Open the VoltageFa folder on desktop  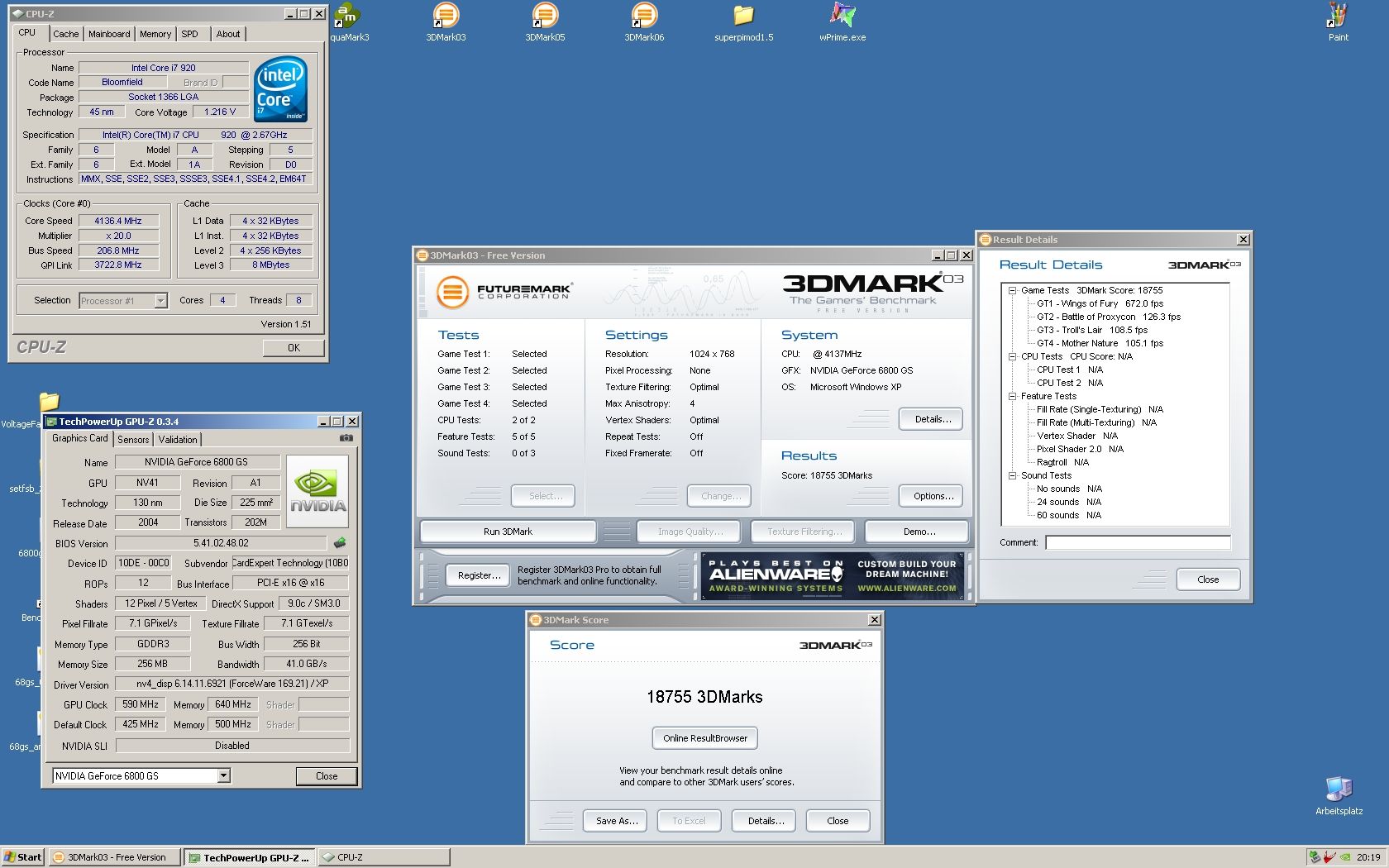(x=49, y=402)
